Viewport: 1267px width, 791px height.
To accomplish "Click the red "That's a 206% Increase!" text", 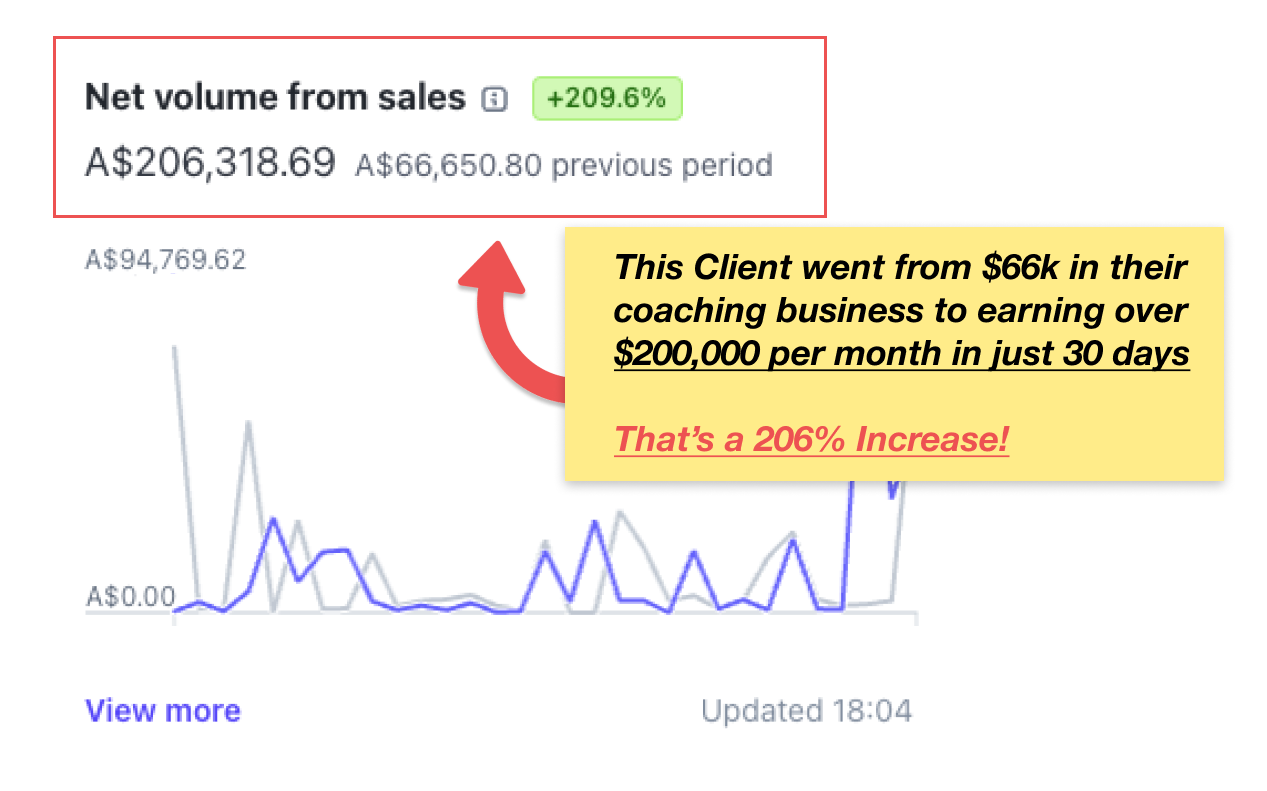I will 811,439.
